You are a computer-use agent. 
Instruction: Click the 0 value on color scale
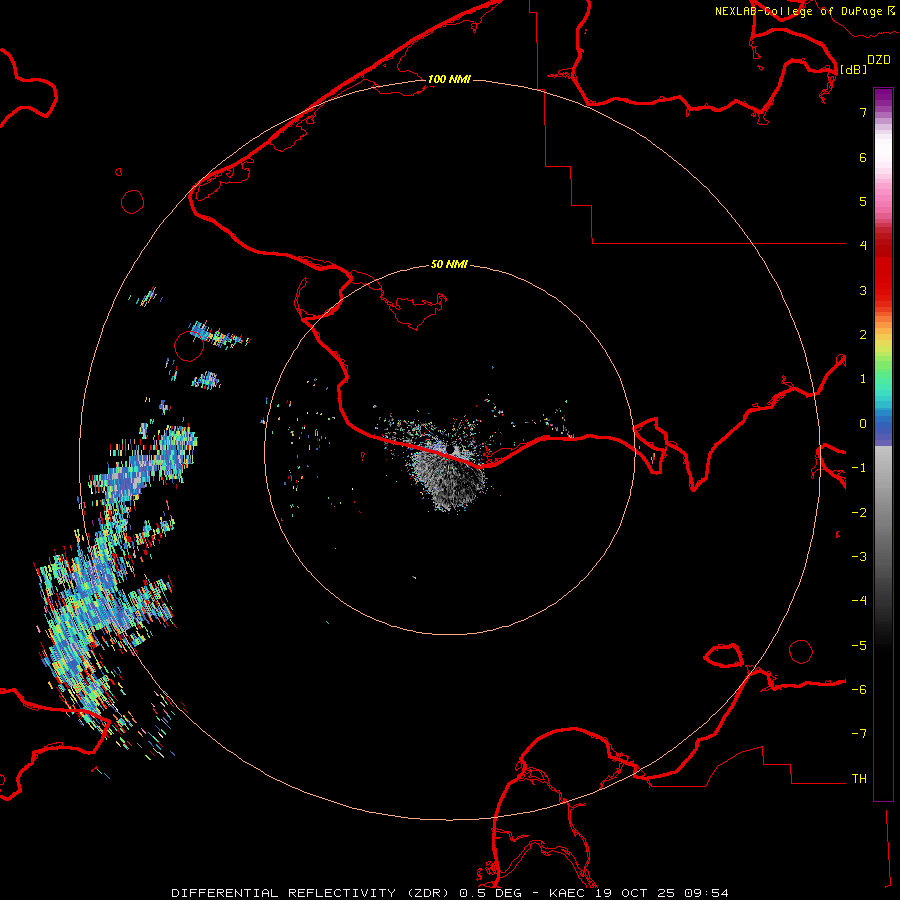[x=863, y=424]
